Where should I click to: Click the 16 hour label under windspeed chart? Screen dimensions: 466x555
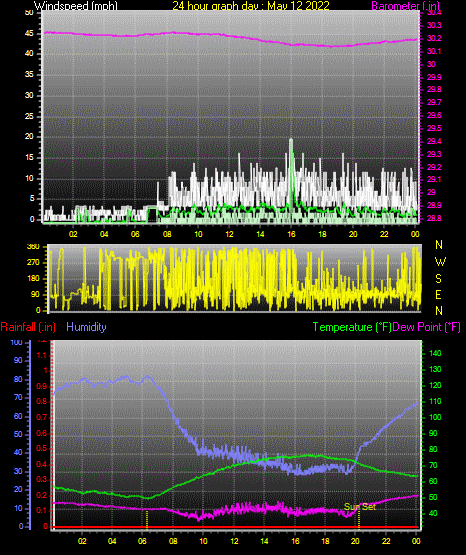pyautogui.click(x=291, y=234)
